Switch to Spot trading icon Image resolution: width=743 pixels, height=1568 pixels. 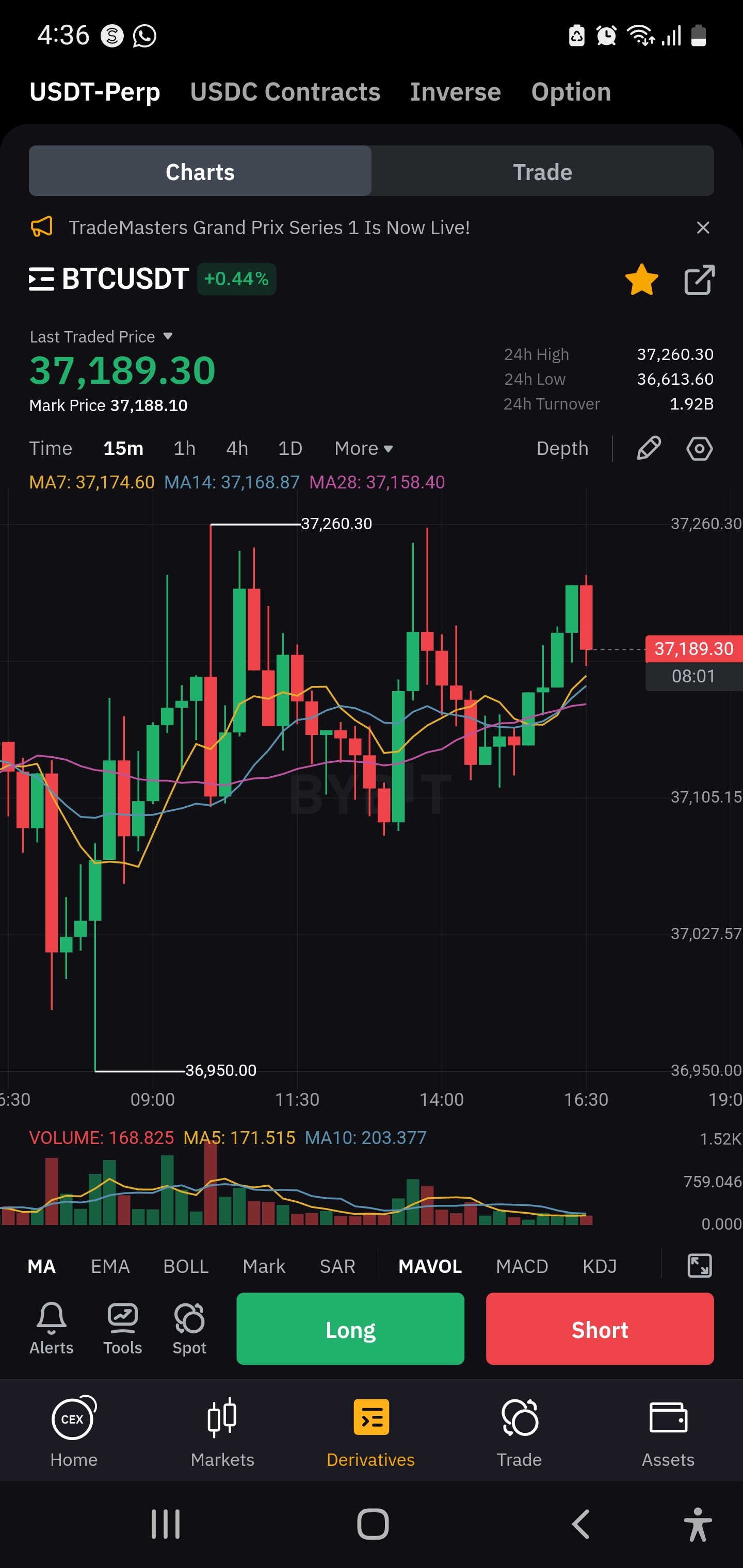pyautogui.click(x=189, y=1329)
